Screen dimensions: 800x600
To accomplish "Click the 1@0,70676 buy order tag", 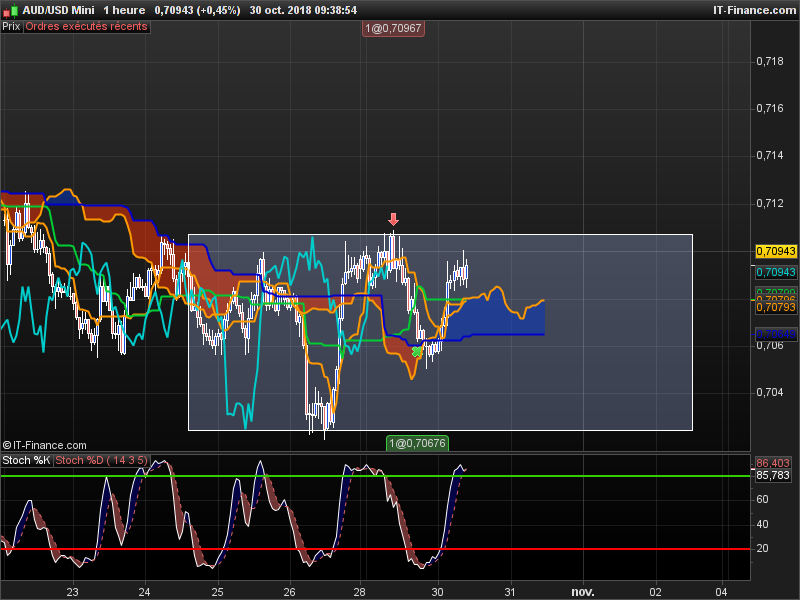I will coord(417,443).
